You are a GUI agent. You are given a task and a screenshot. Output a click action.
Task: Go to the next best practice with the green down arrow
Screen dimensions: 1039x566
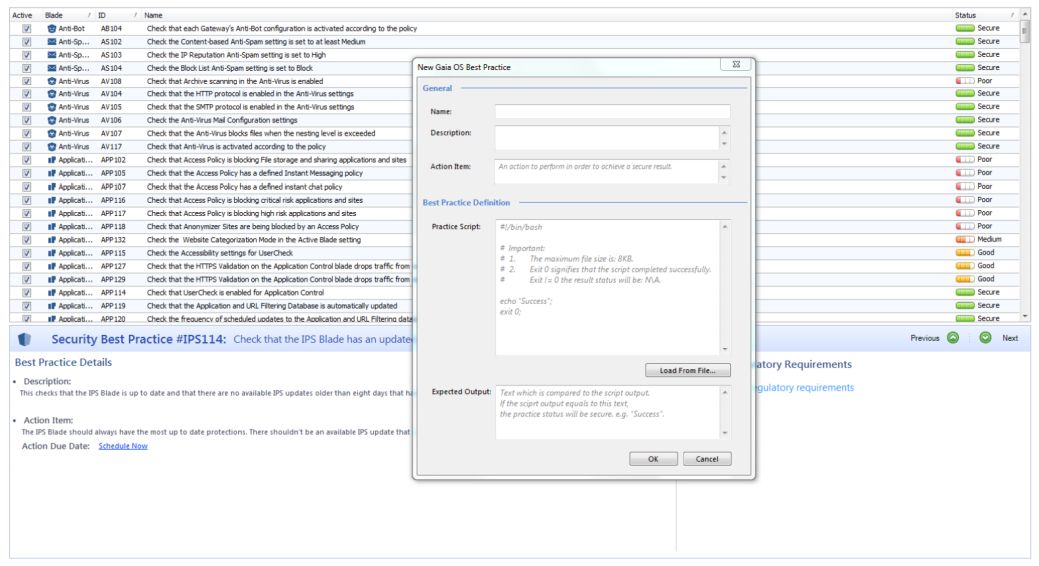(x=985, y=338)
